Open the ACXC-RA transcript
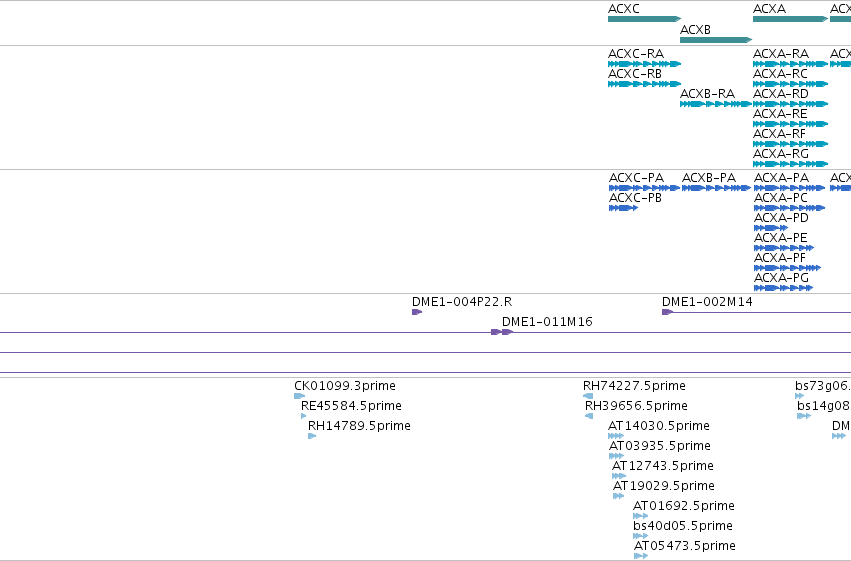This screenshot has width=851, height=561. 644,64
